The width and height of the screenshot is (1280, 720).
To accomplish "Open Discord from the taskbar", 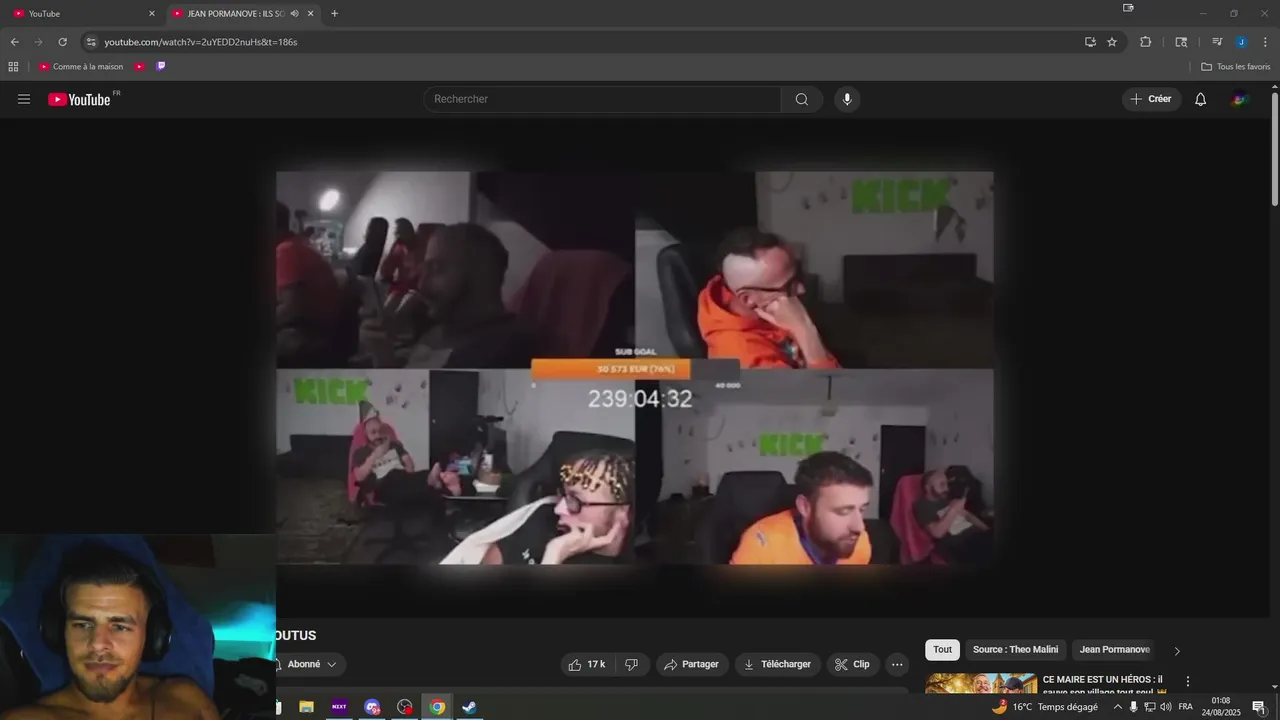I will (372, 707).
